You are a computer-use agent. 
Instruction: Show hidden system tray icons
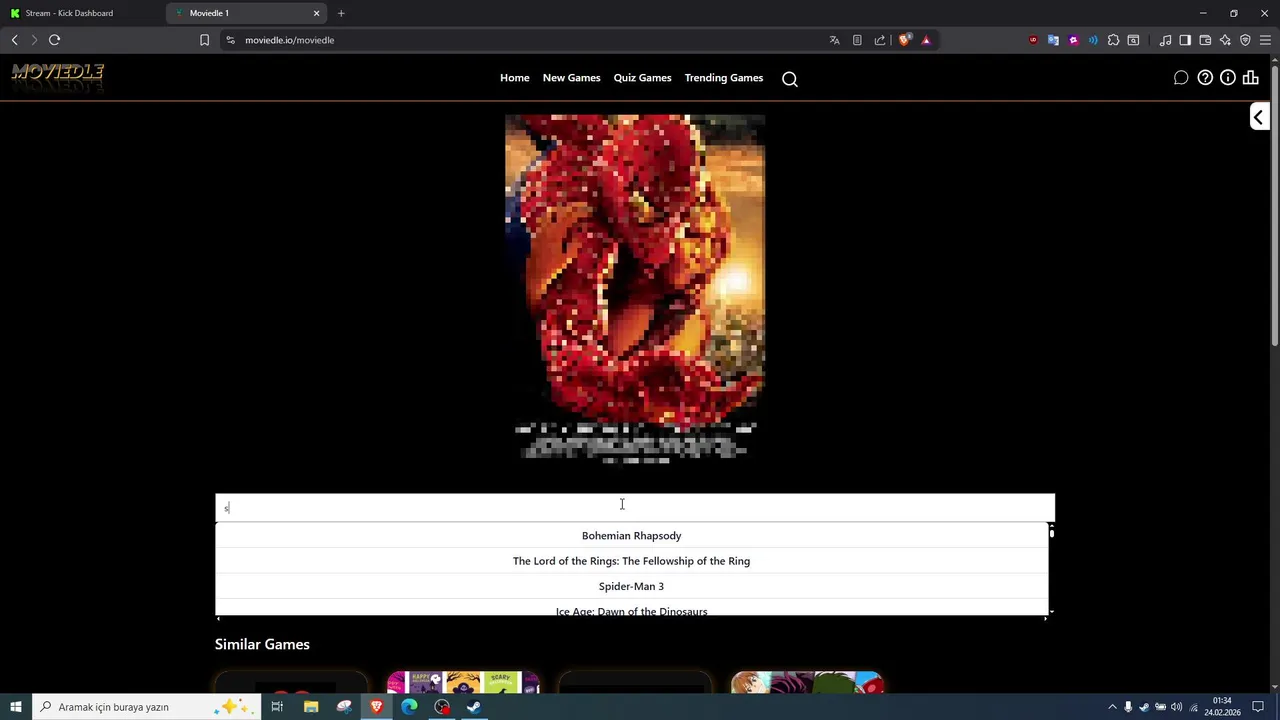point(1112,707)
